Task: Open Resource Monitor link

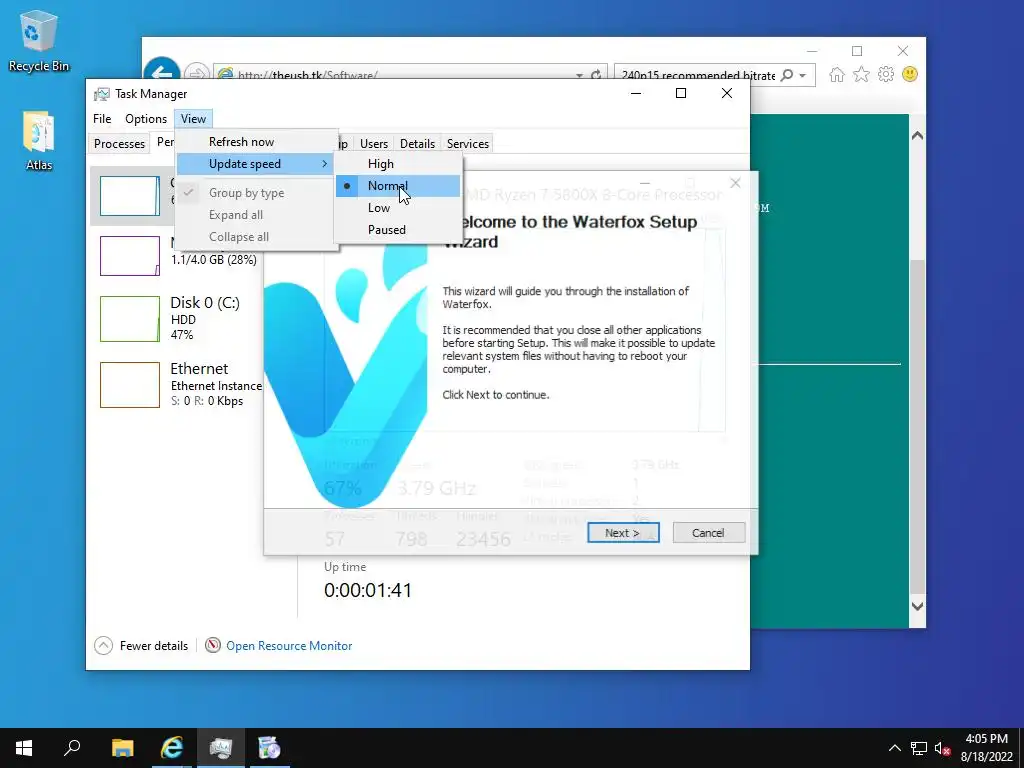Action: tap(289, 646)
